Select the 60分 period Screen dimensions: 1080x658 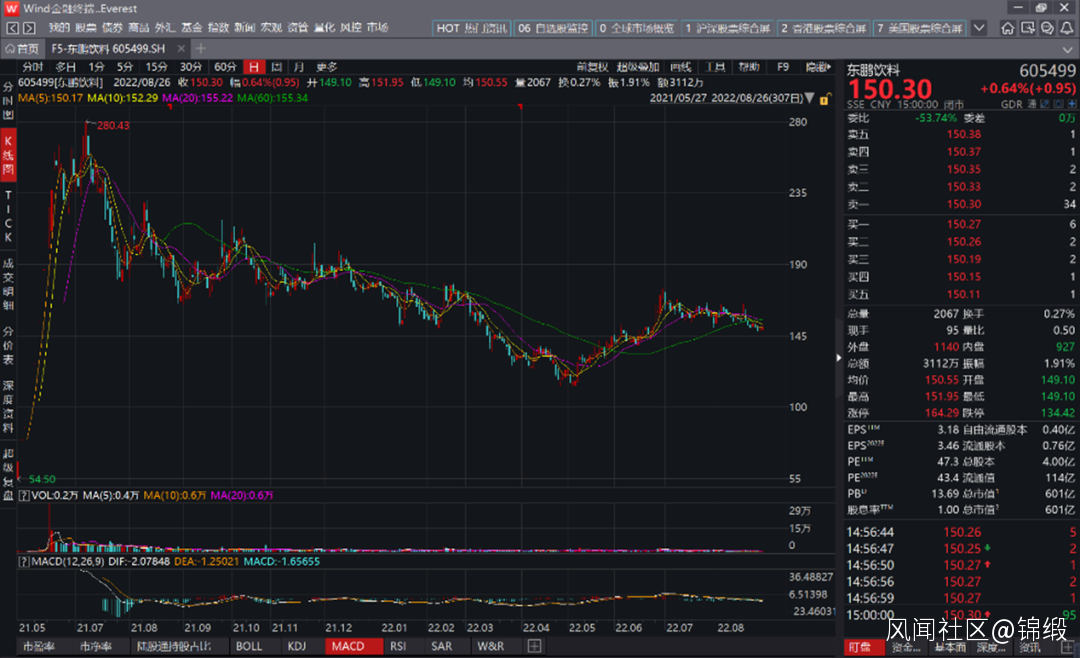225,67
